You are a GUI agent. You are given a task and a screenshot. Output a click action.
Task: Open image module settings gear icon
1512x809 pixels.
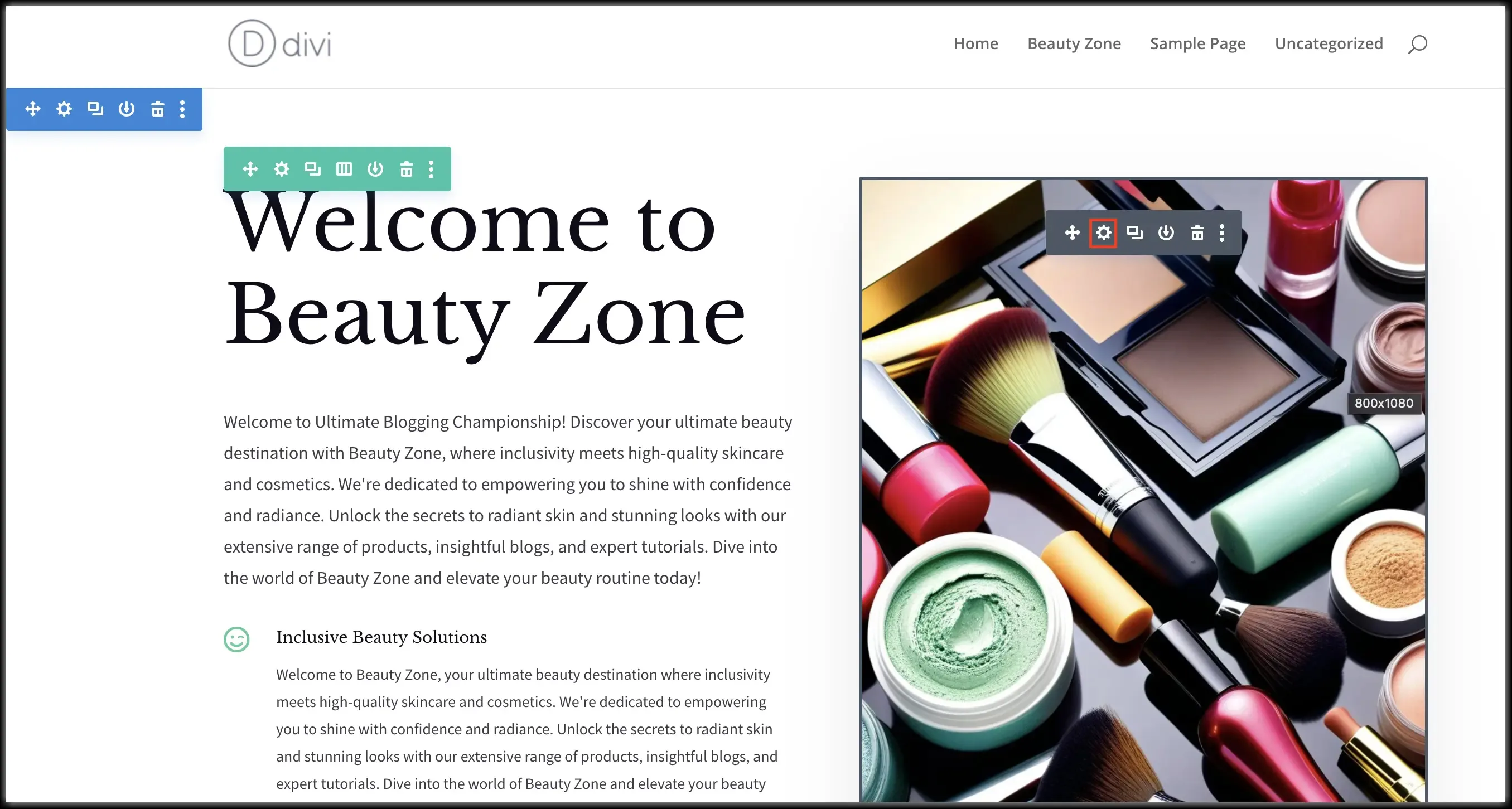(1104, 232)
